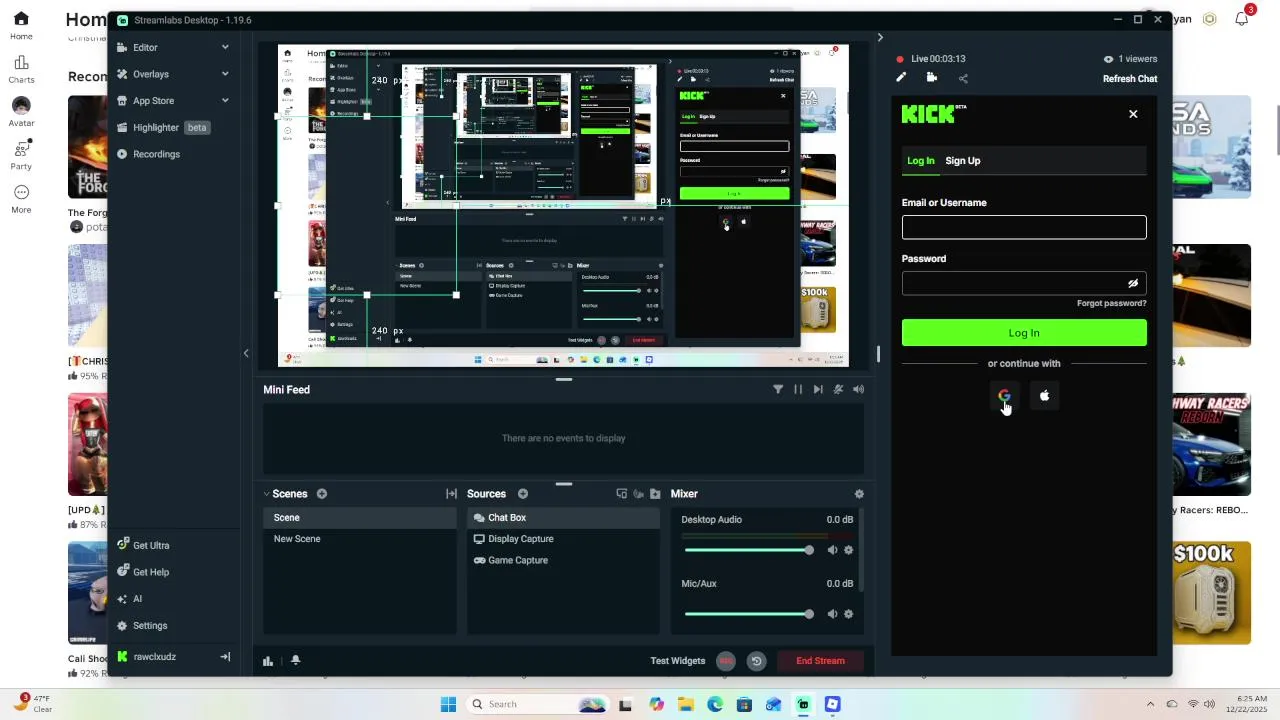Open Mic/Aux source settings gear

tap(849, 614)
